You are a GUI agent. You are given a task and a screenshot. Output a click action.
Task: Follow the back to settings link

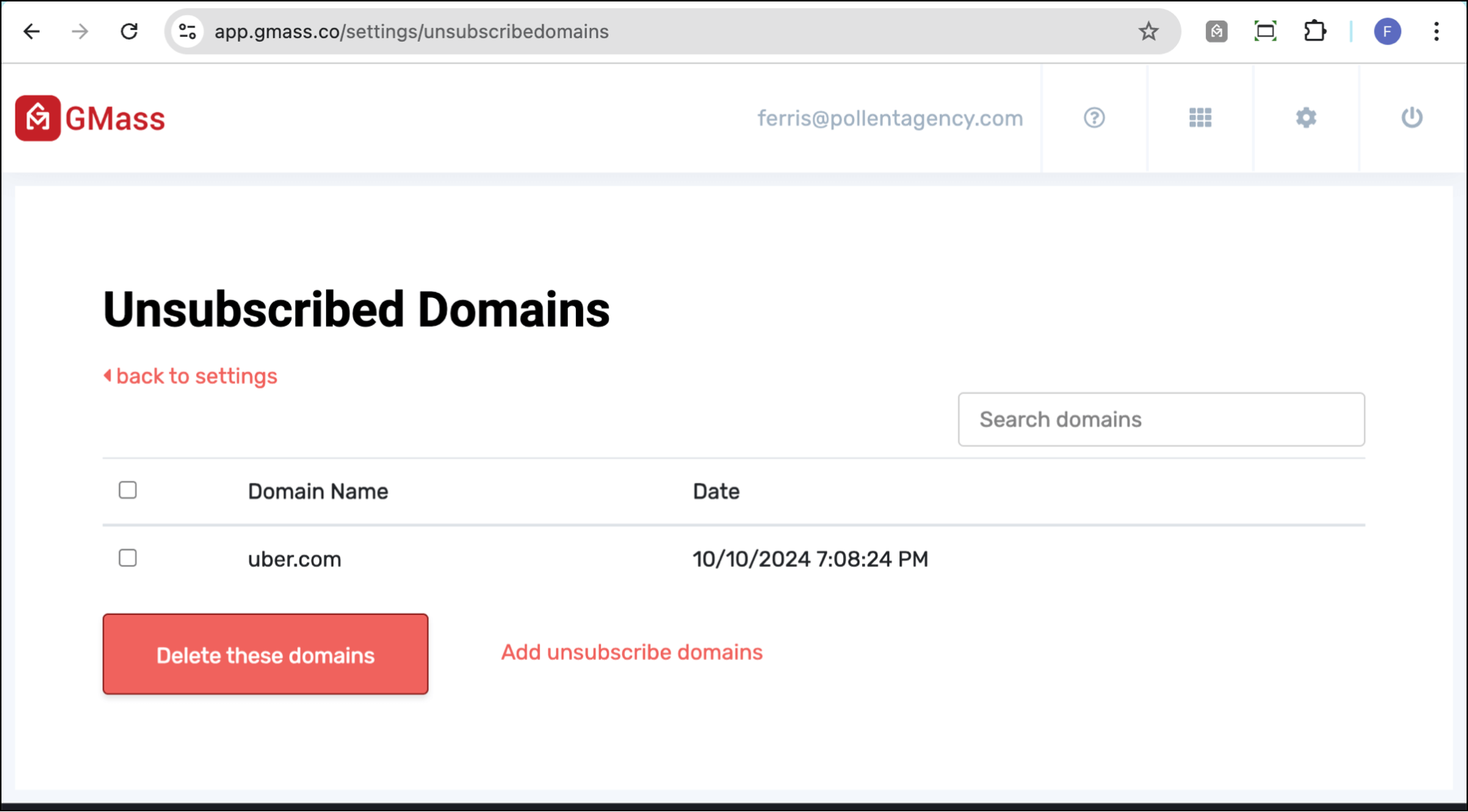coord(190,376)
